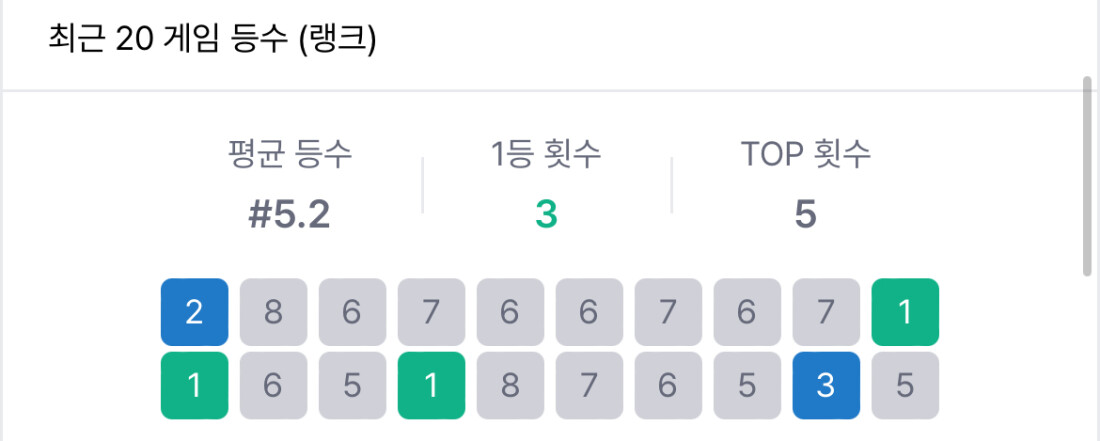The image size is (1100, 441).
Task: Select the 7 badge in the bottom row
Action: pyautogui.click(x=589, y=385)
